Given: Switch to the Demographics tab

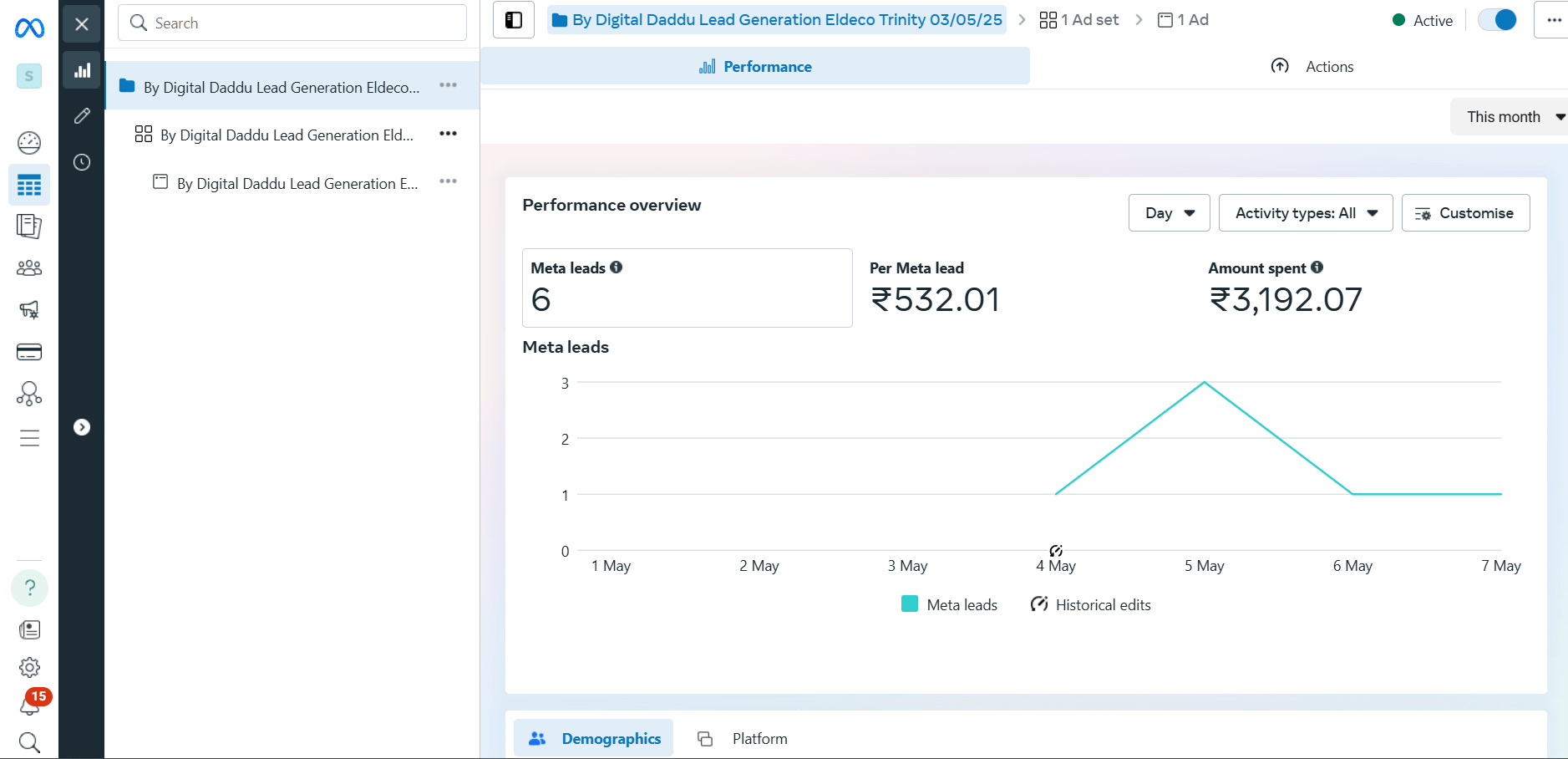Looking at the screenshot, I should click(x=594, y=739).
